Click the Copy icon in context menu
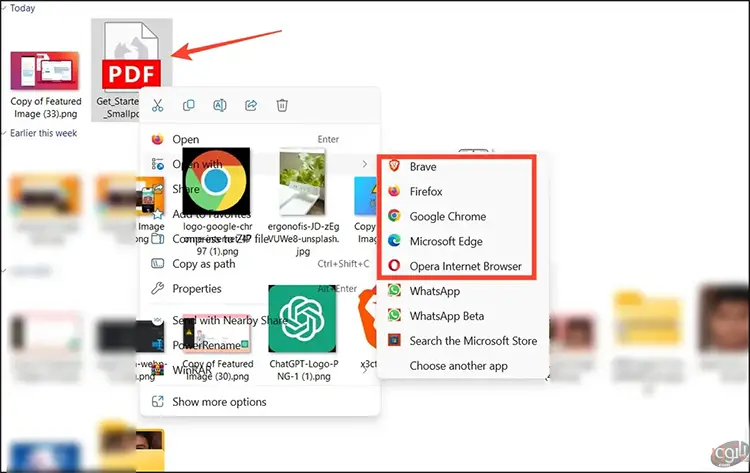This screenshot has width=750, height=473. tap(188, 105)
